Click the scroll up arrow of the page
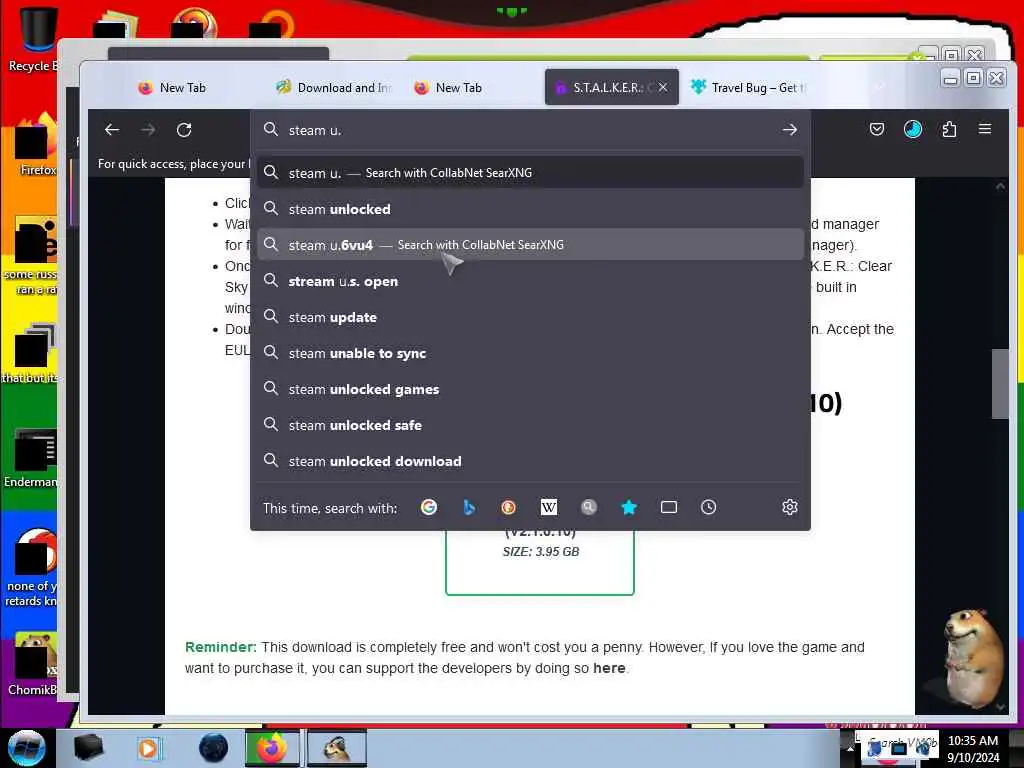Screen dimensions: 1024x768 [x=1000, y=186]
